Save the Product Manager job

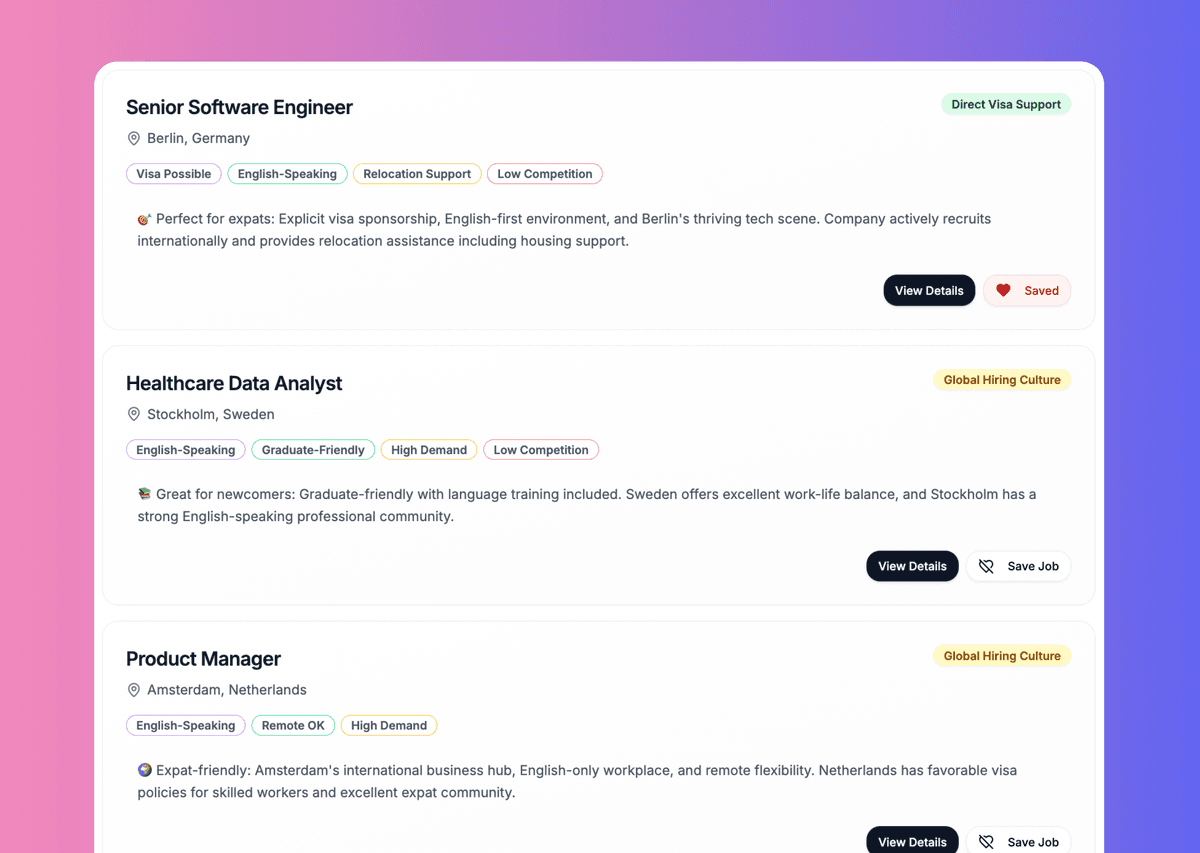[1018, 840]
